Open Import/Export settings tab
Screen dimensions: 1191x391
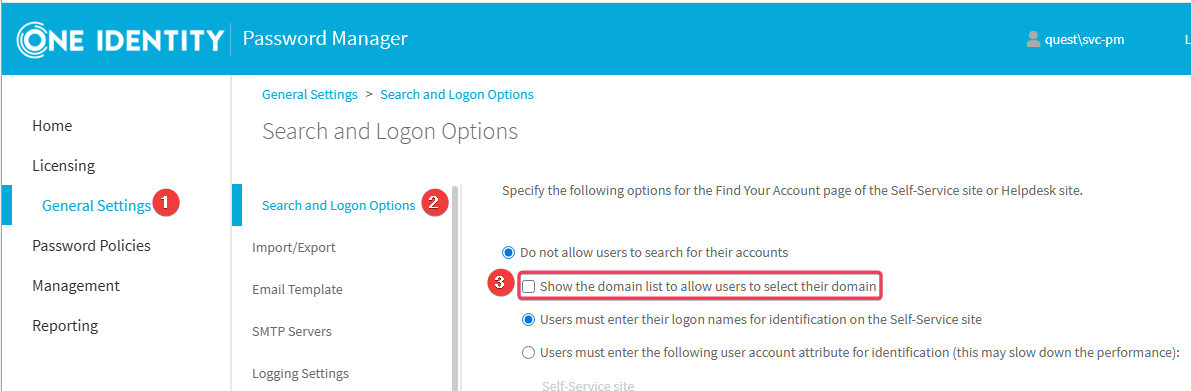pos(293,248)
